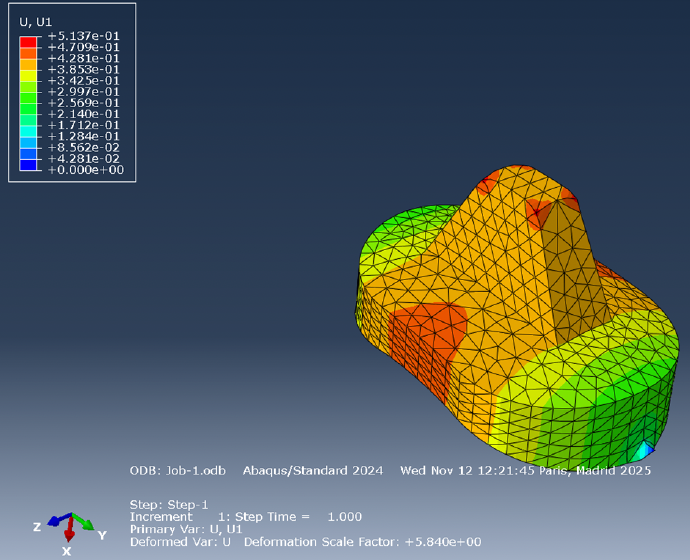This screenshot has width=690, height=560.
Task: Click the legend value +2.140e-01
Action: tap(84, 114)
